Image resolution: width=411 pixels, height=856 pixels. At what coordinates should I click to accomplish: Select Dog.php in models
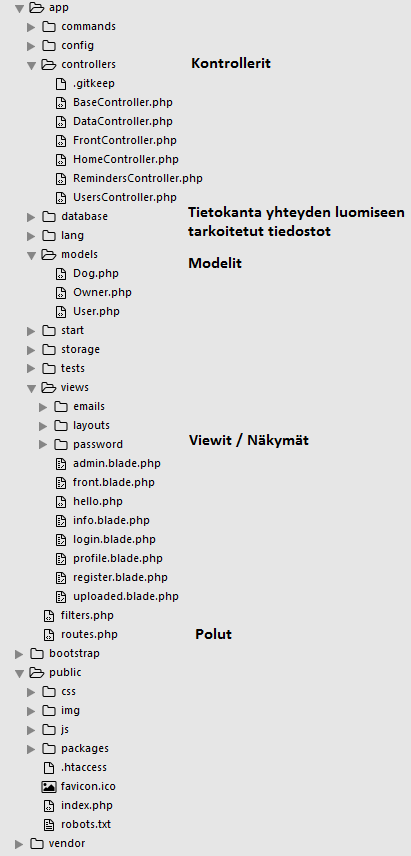(96, 274)
